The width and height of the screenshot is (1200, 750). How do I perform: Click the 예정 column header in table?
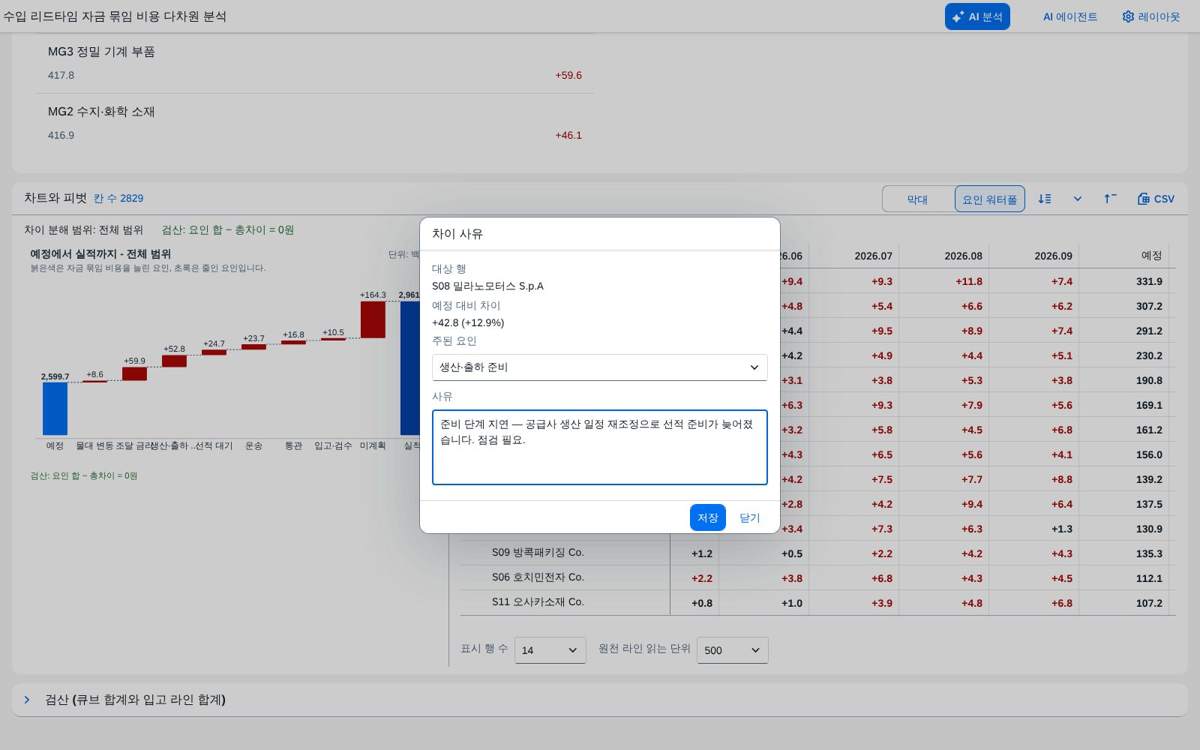pyautogui.click(x=1152, y=255)
